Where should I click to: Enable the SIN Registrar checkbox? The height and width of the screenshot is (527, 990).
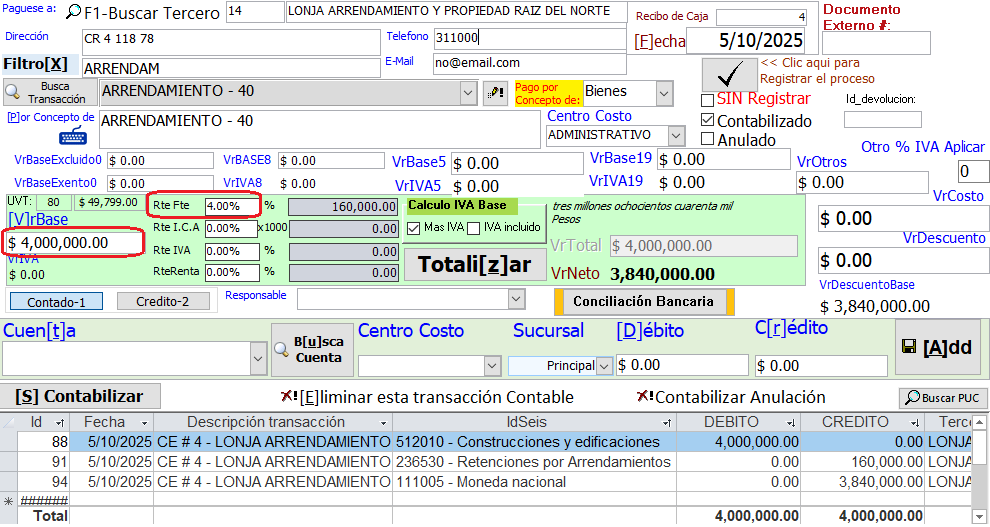pyautogui.click(x=708, y=100)
